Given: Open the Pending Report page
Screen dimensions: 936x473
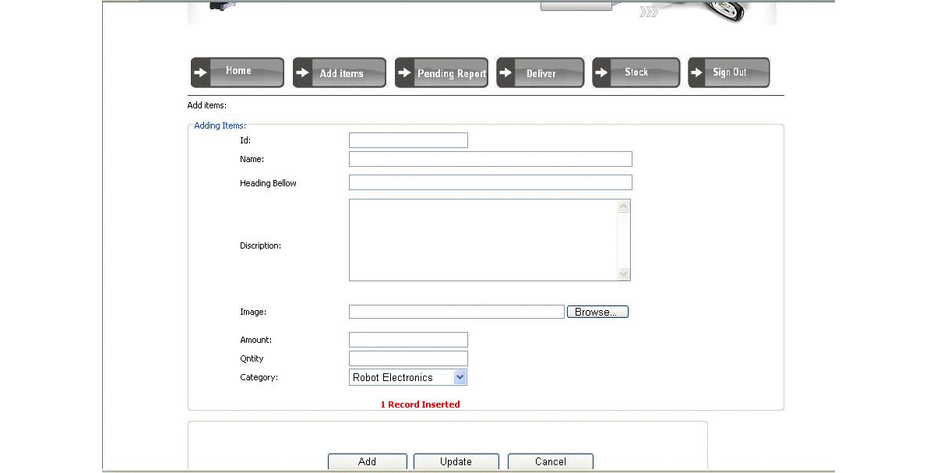Looking at the screenshot, I should click(x=441, y=72).
